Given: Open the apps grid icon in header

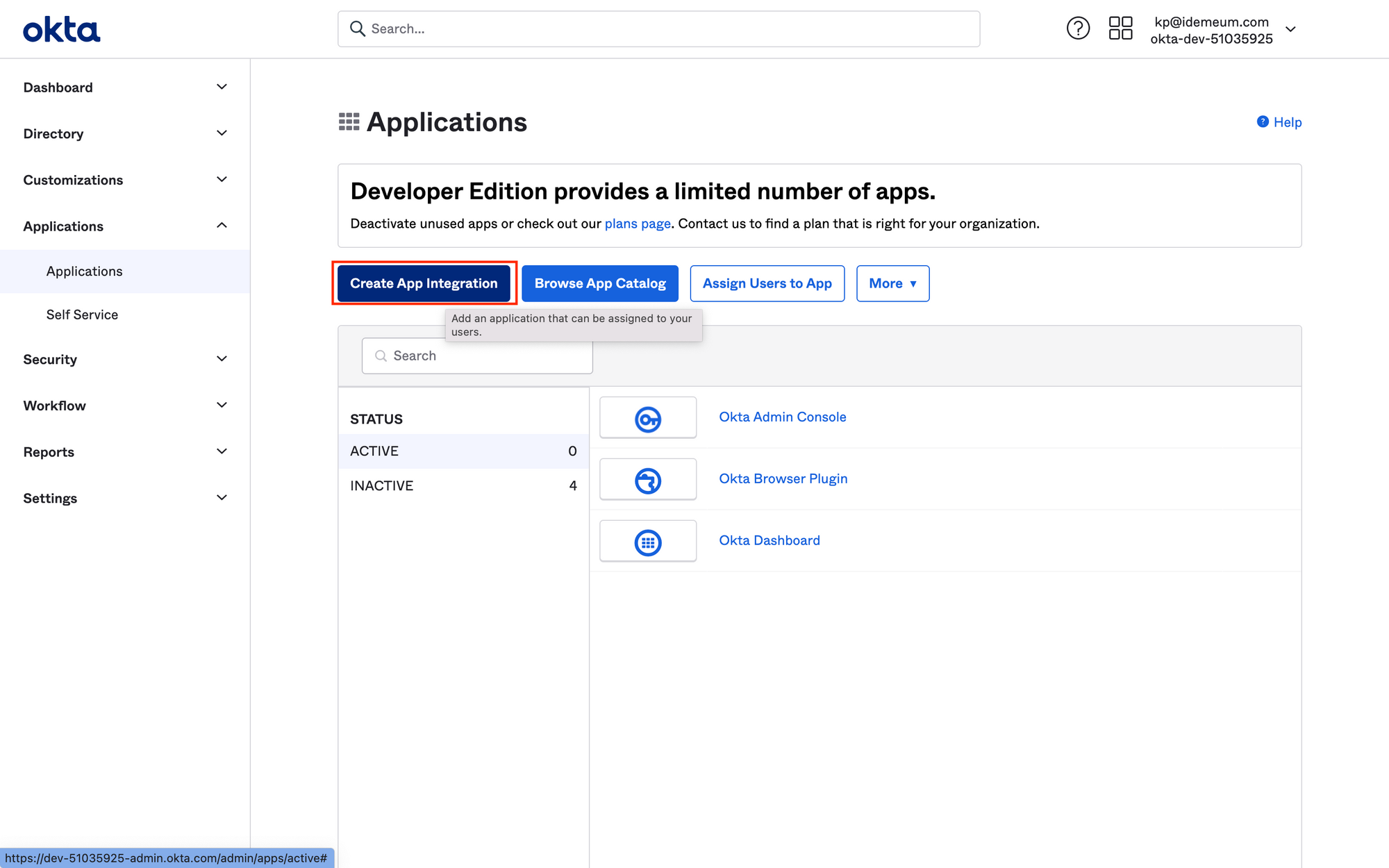Looking at the screenshot, I should click(1120, 28).
